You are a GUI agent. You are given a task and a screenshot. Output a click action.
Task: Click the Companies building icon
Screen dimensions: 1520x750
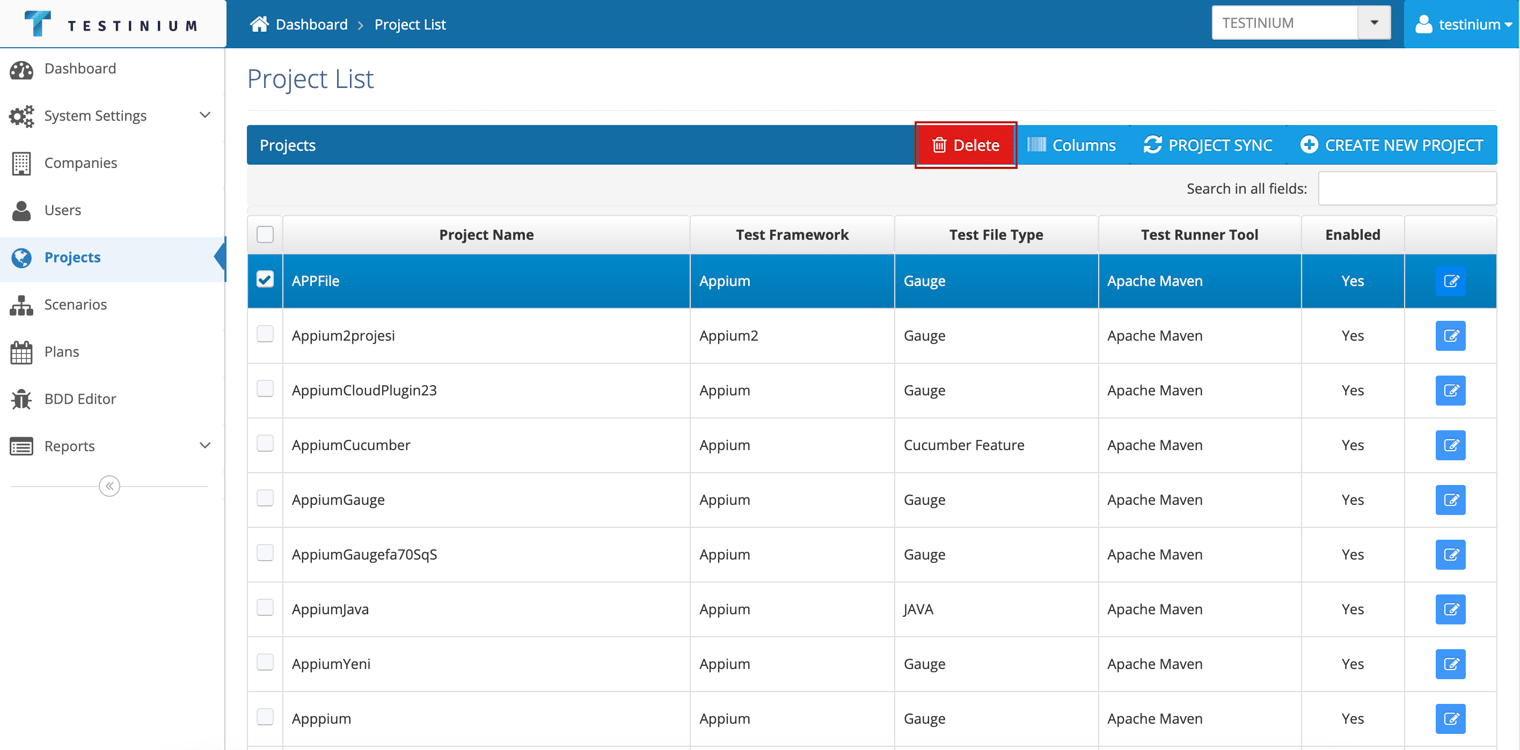(x=21, y=163)
